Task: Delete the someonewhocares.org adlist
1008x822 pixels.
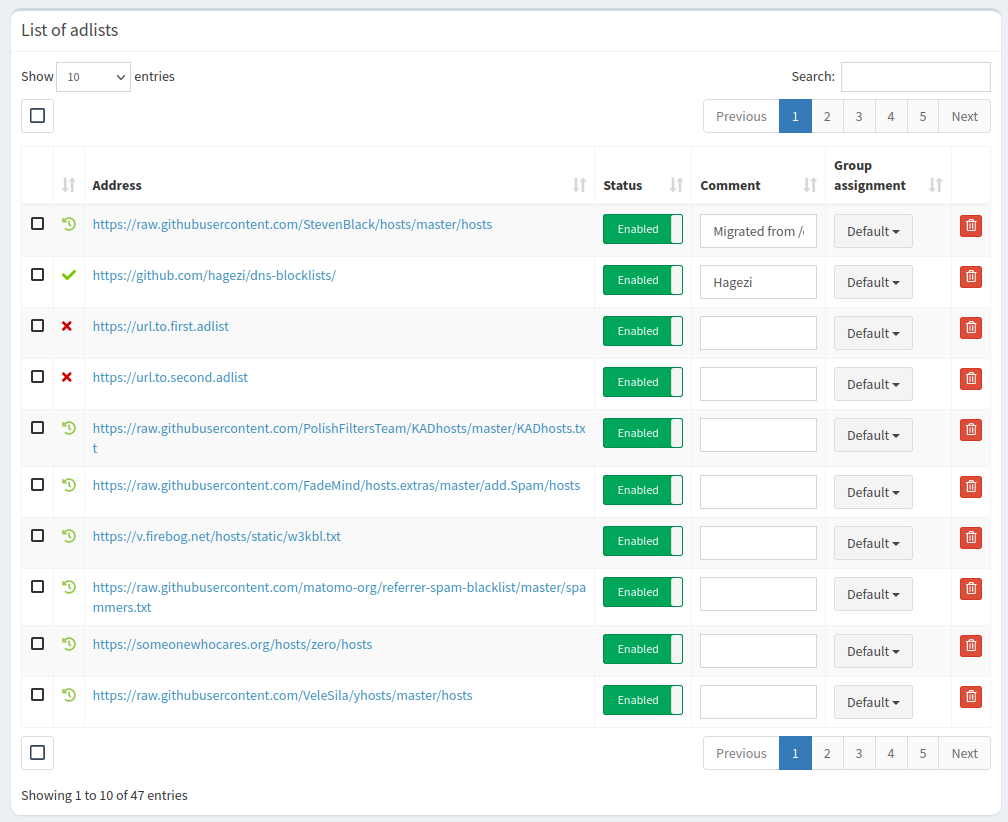Action: 970,646
